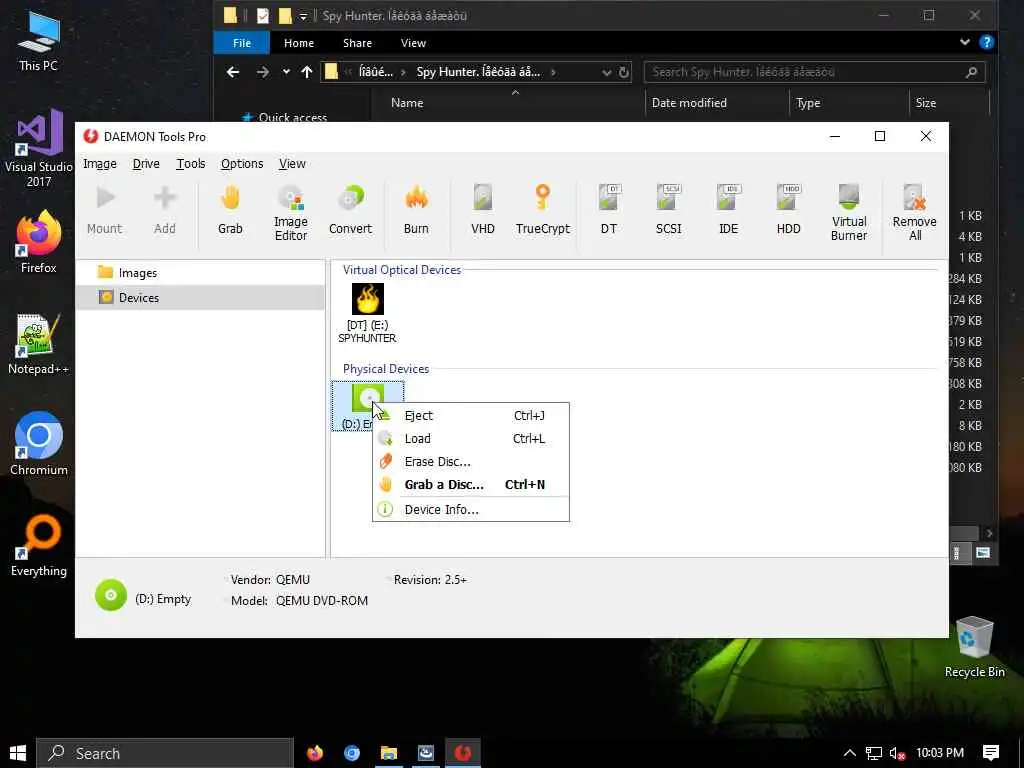
Task: Switch to Home tab in Explorer
Action: [x=298, y=43]
